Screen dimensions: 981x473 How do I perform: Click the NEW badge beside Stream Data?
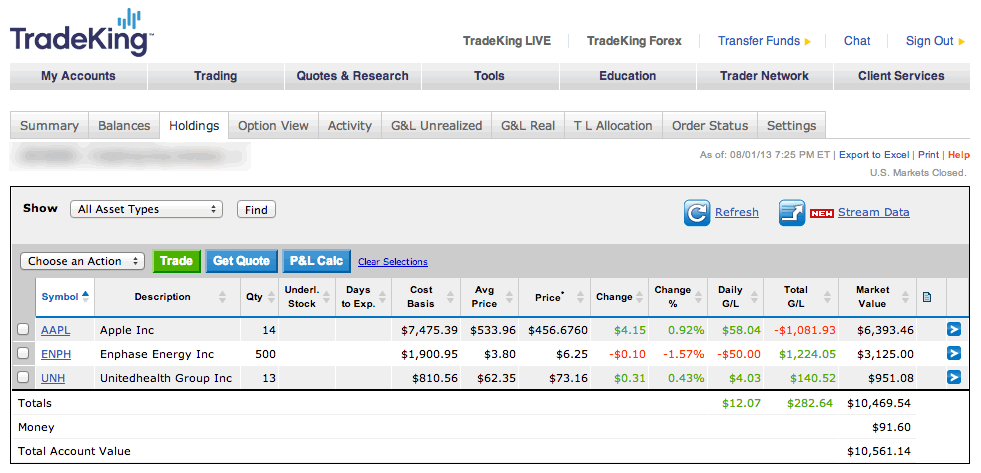[821, 213]
